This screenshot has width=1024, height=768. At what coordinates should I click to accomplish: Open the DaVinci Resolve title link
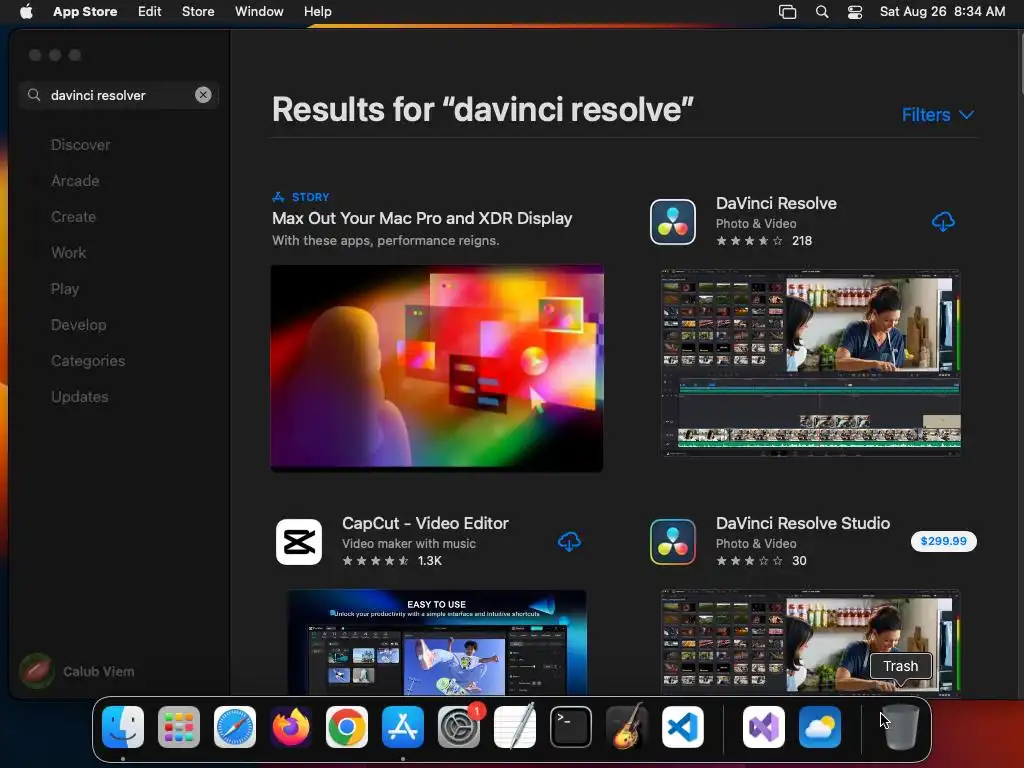[x=776, y=203]
